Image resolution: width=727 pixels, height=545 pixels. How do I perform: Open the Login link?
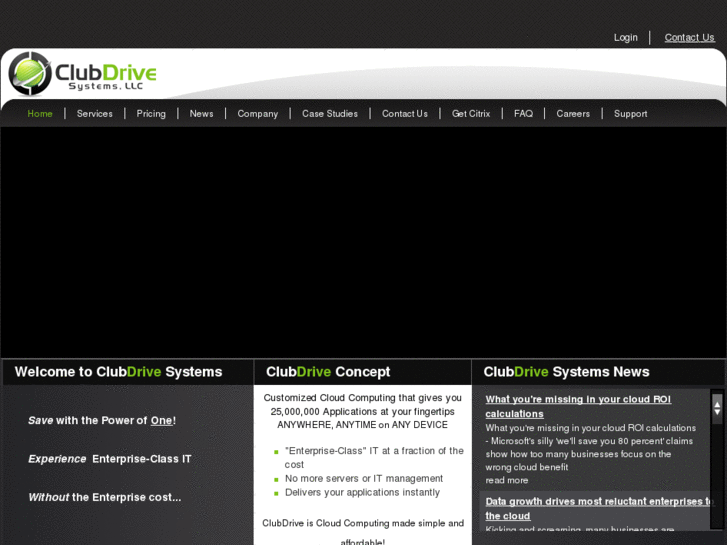point(625,38)
